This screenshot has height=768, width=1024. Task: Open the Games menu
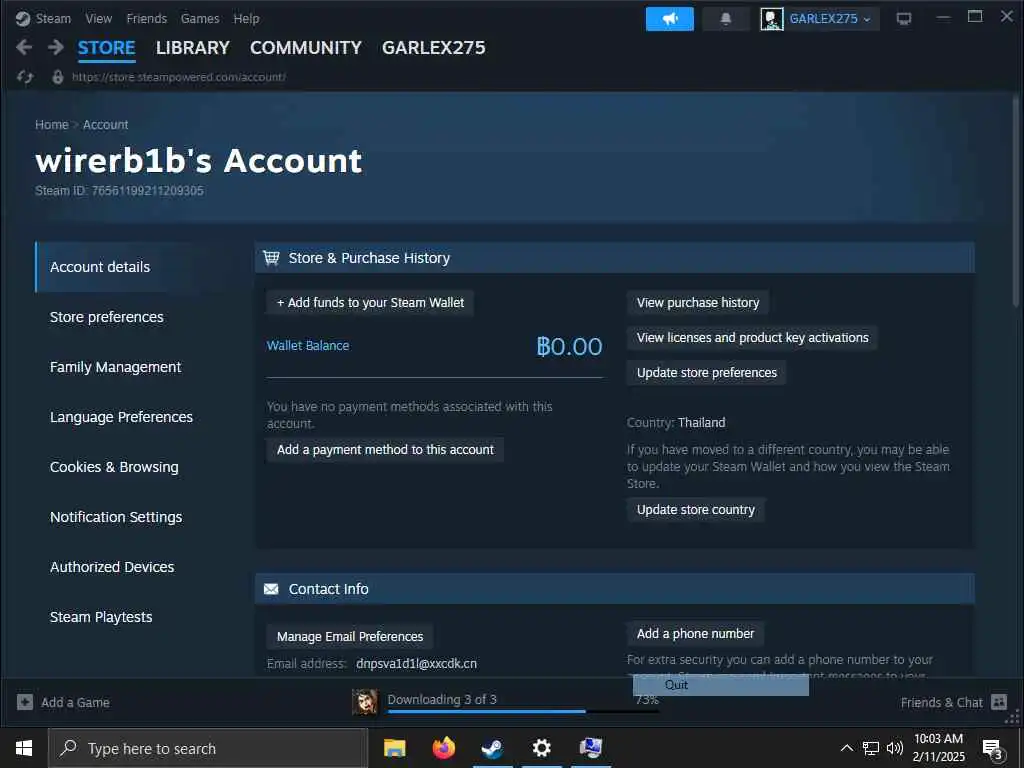[200, 19]
